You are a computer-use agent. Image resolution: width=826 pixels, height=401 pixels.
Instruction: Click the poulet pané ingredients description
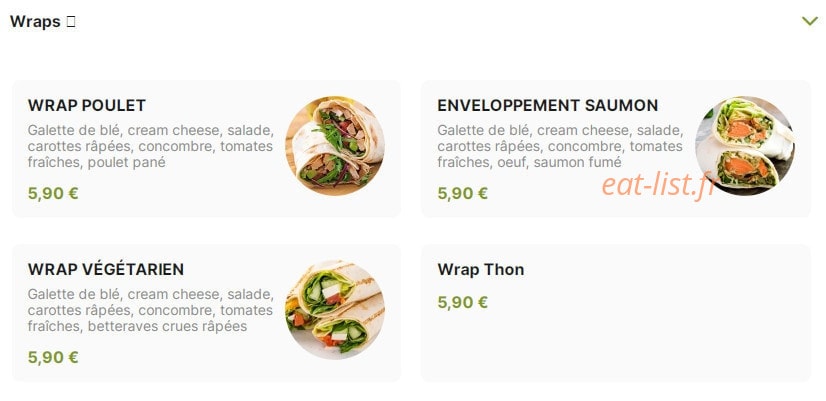(151, 146)
